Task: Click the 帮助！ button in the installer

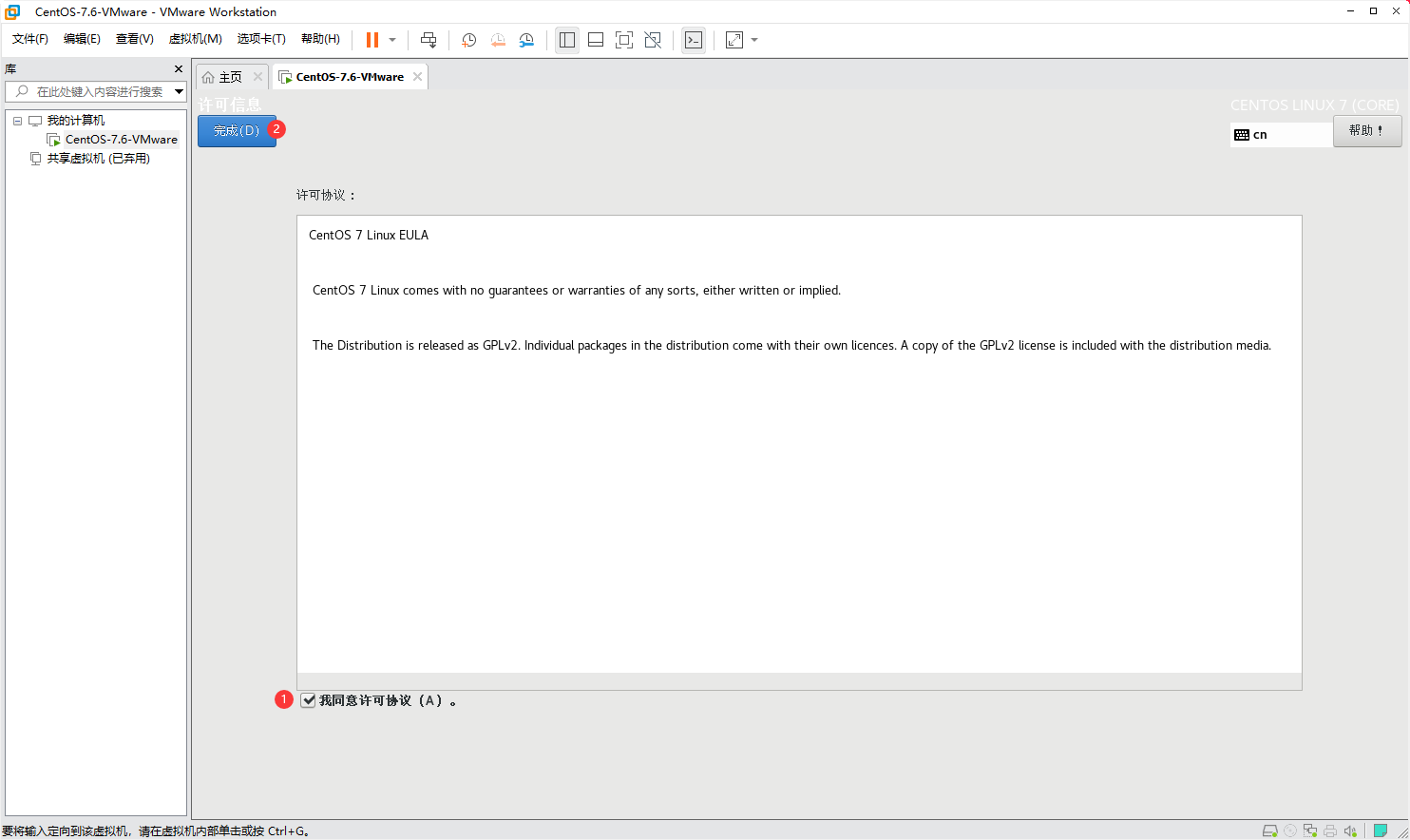Action: click(1367, 131)
